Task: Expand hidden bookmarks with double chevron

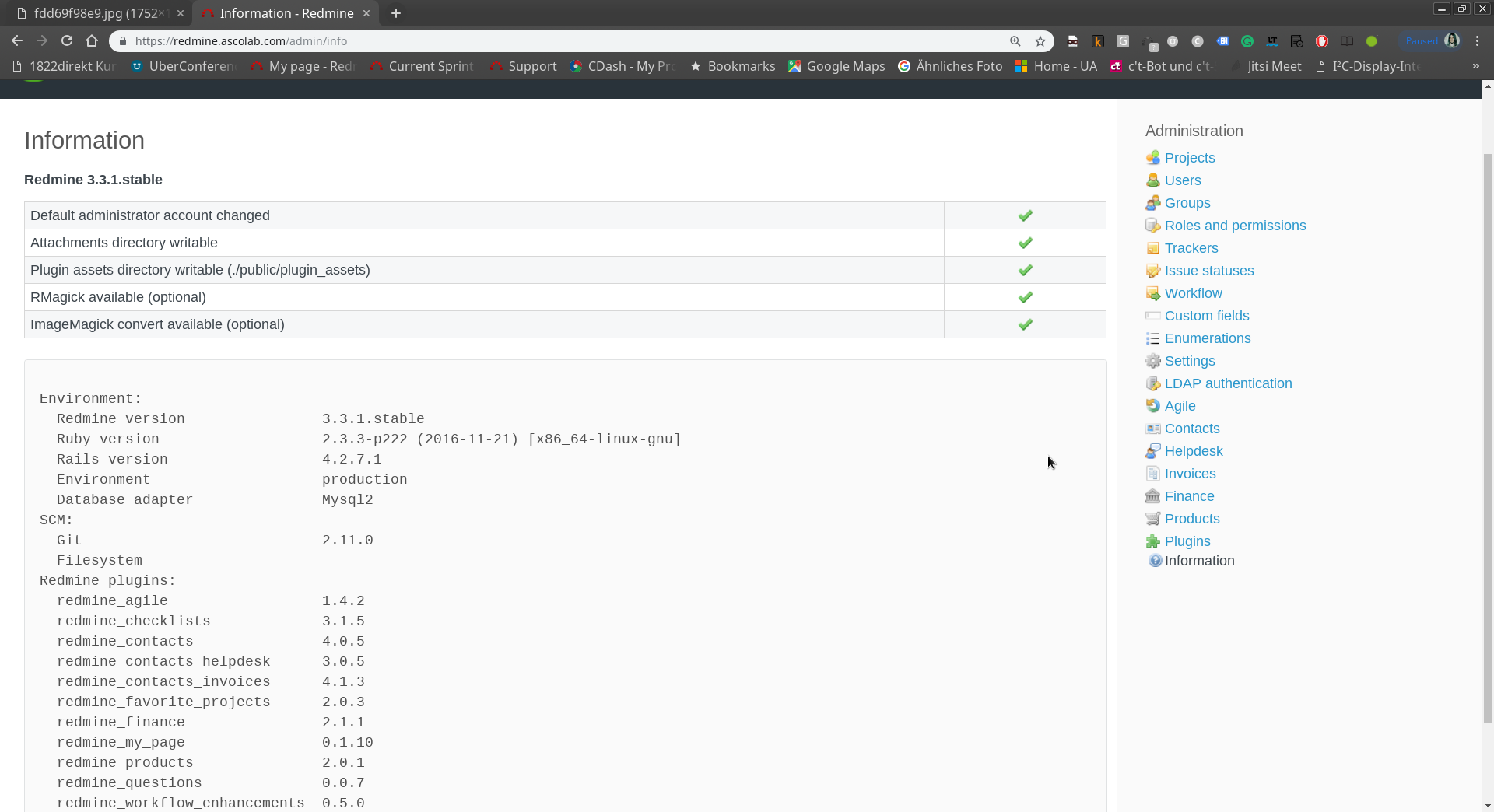Action: [1476, 66]
